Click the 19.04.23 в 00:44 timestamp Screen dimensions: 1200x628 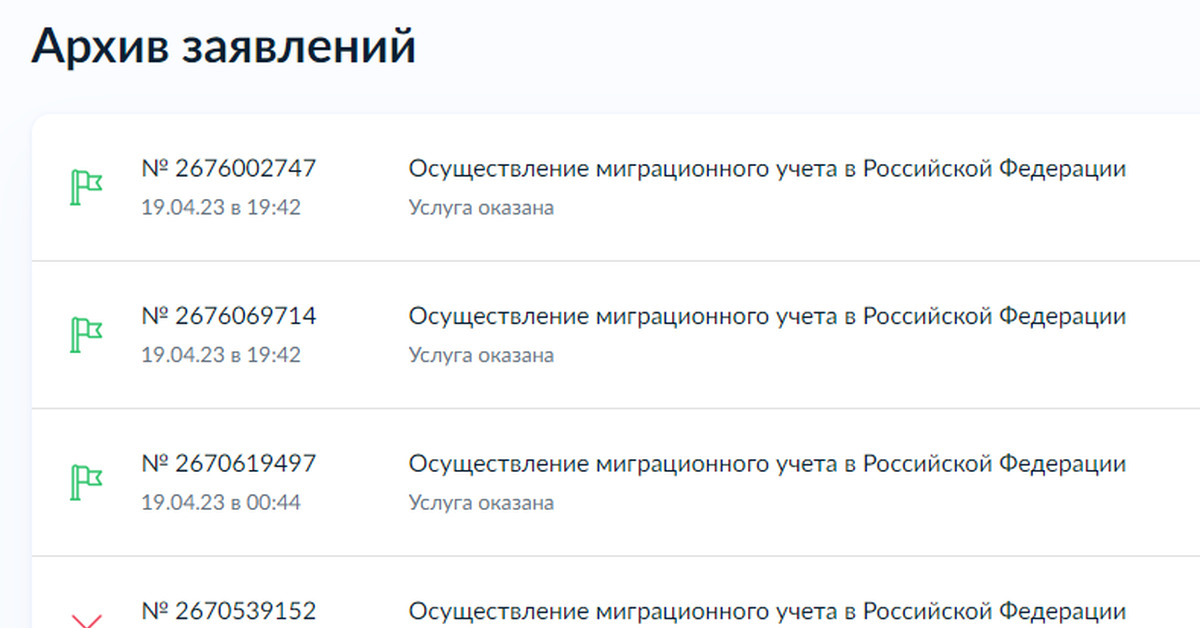point(221,502)
